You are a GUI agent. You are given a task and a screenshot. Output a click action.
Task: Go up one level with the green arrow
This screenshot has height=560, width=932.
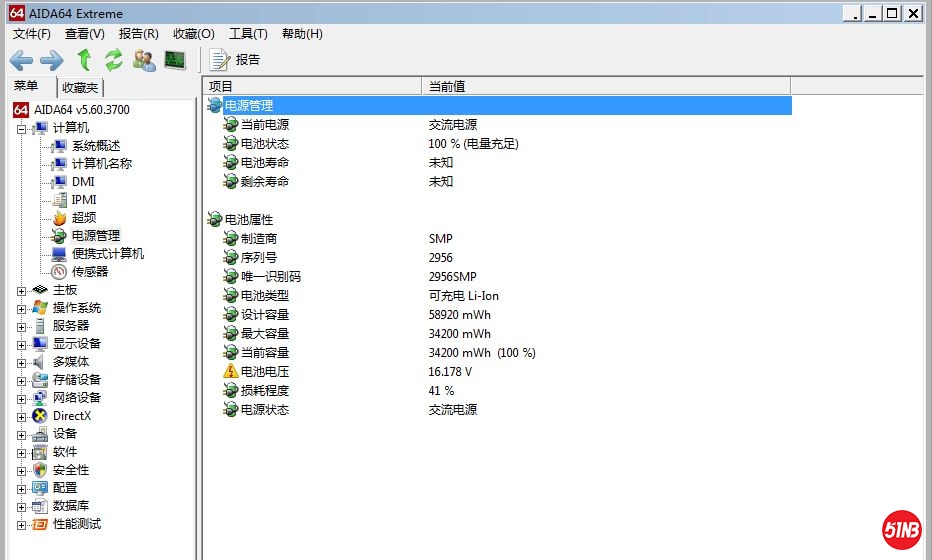(84, 60)
